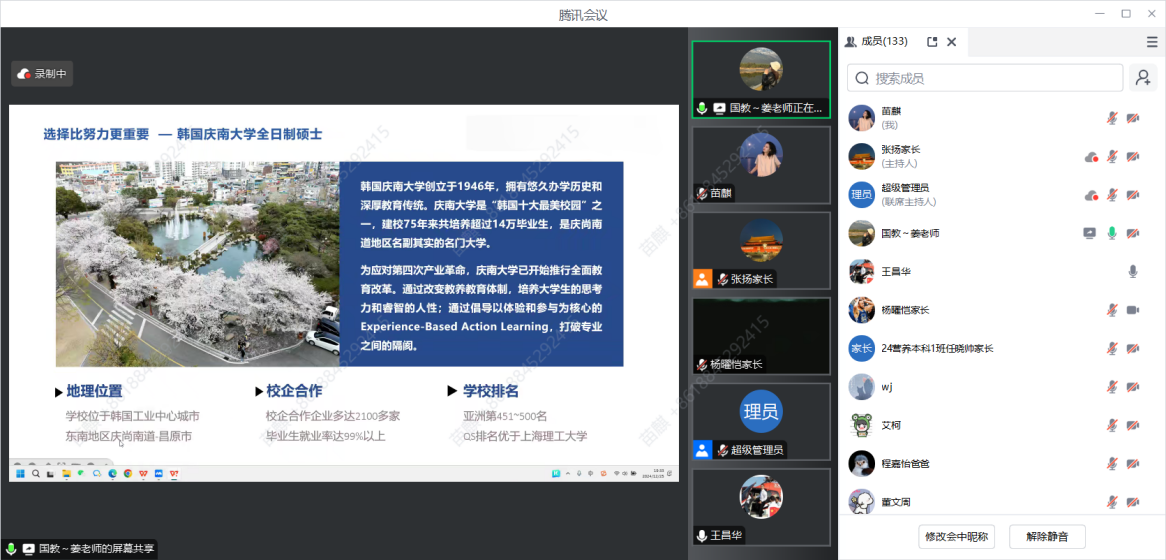Select the 王昌华 video tile

761,507
